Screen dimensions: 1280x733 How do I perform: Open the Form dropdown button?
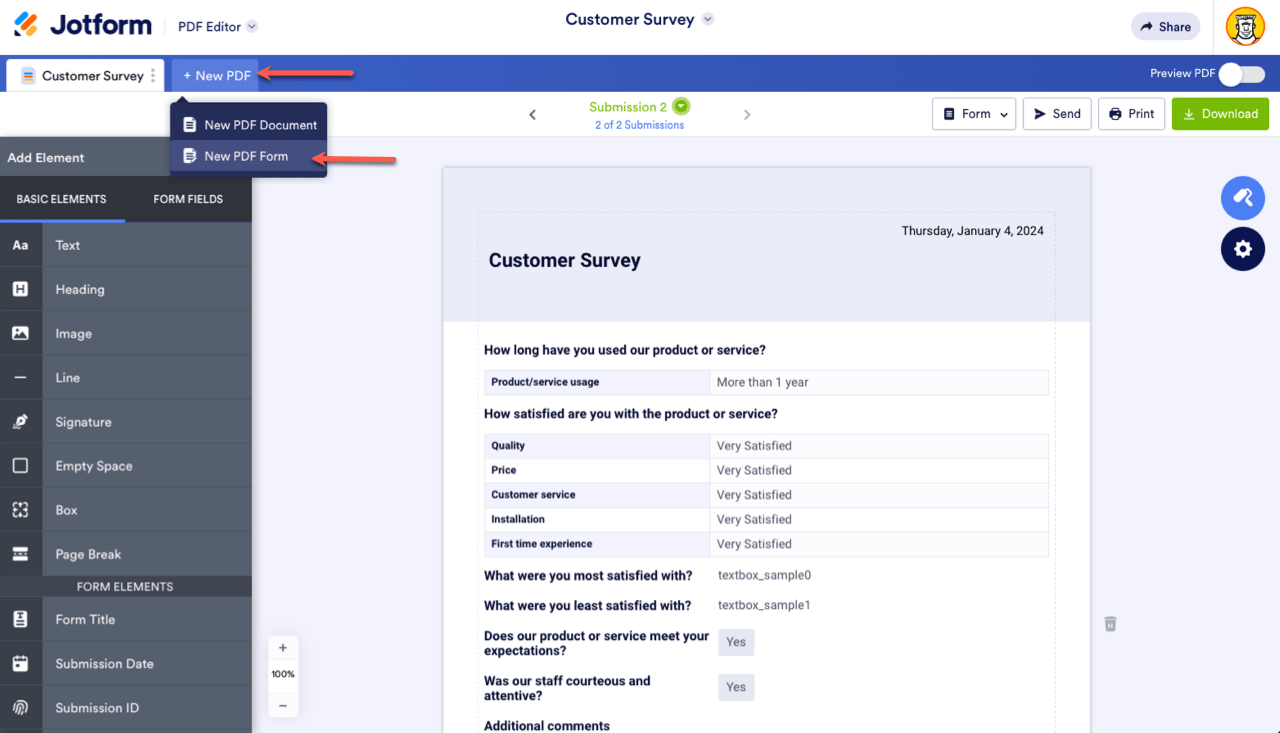point(974,114)
